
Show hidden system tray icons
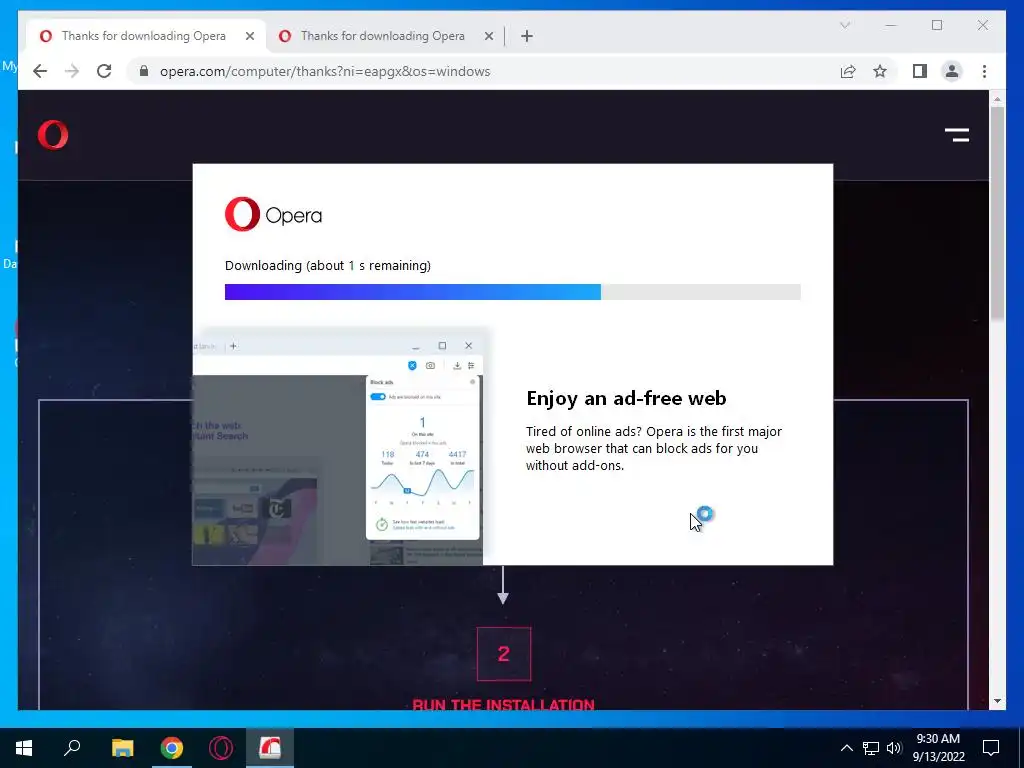click(x=846, y=748)
